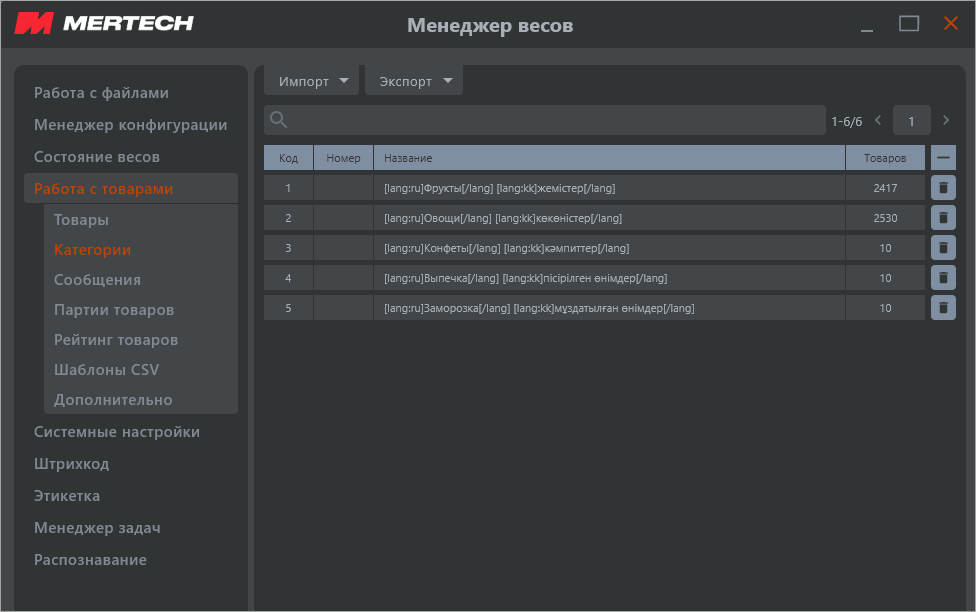Select the Конфеты category name cell
Viewport: 976px width, 612px height.
pyautogui.click(x=609, y=247)
